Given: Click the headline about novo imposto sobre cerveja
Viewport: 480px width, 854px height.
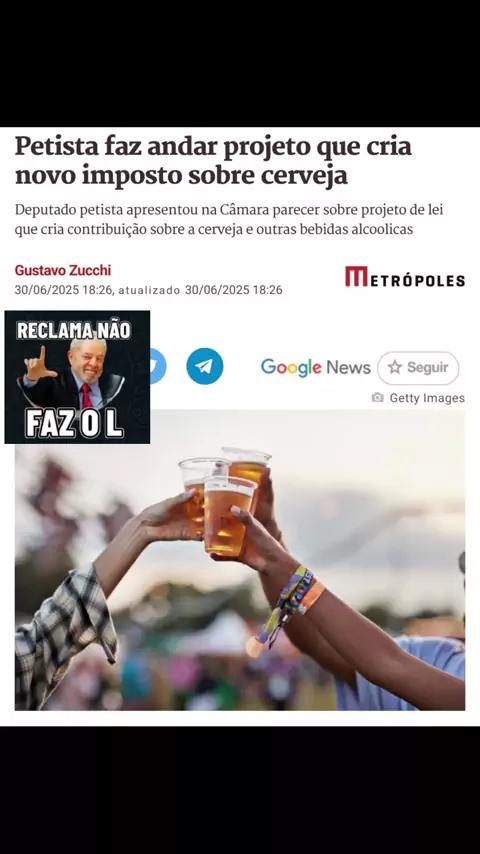Looking at the screenshot, I should [x=213, y=161].
